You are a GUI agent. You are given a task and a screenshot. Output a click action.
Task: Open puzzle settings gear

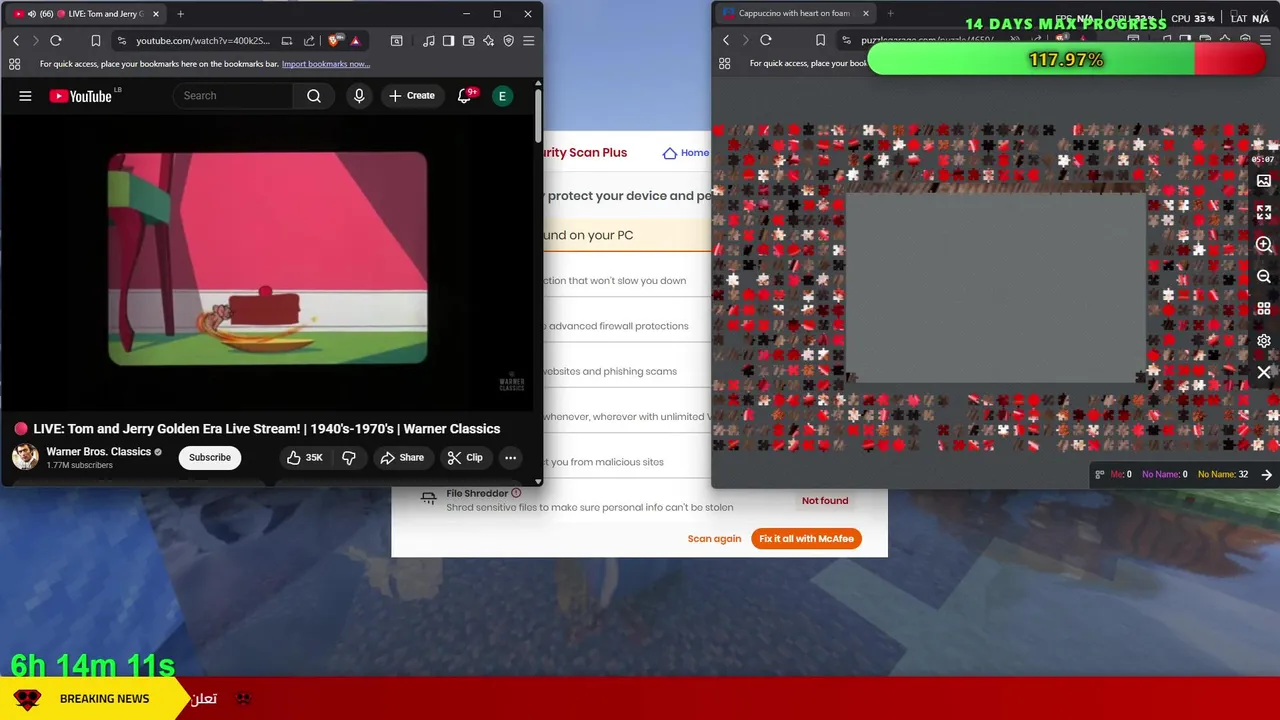click(1264, 341)
